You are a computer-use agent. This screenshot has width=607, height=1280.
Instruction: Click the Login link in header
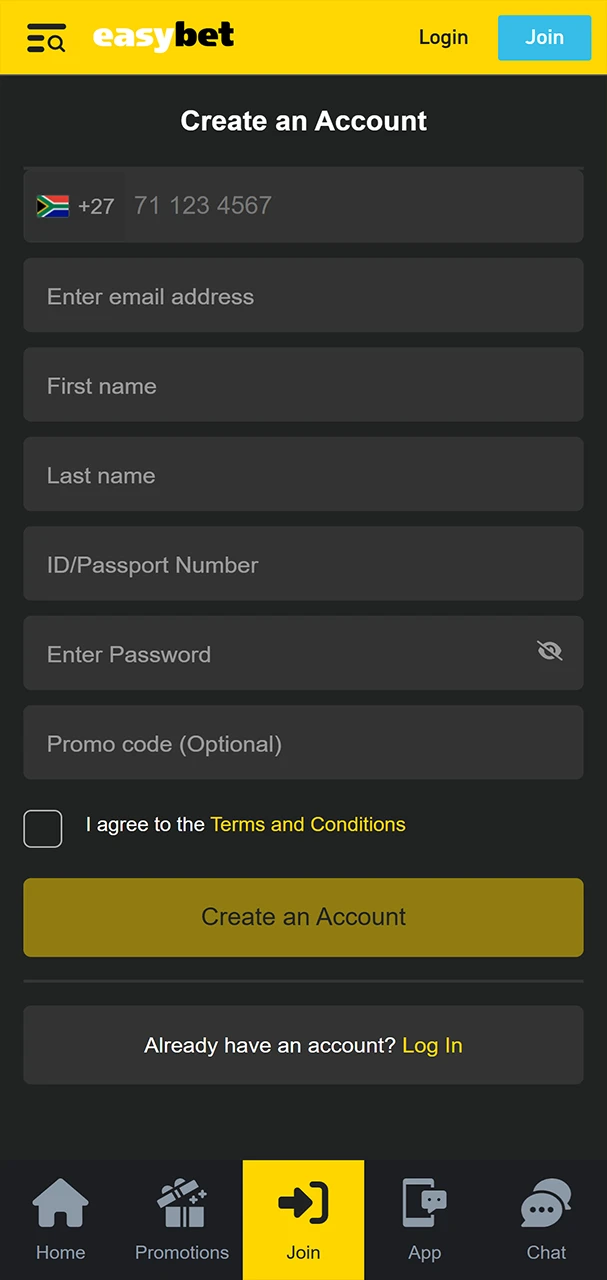pyautogui.click(x=443, y=38)
